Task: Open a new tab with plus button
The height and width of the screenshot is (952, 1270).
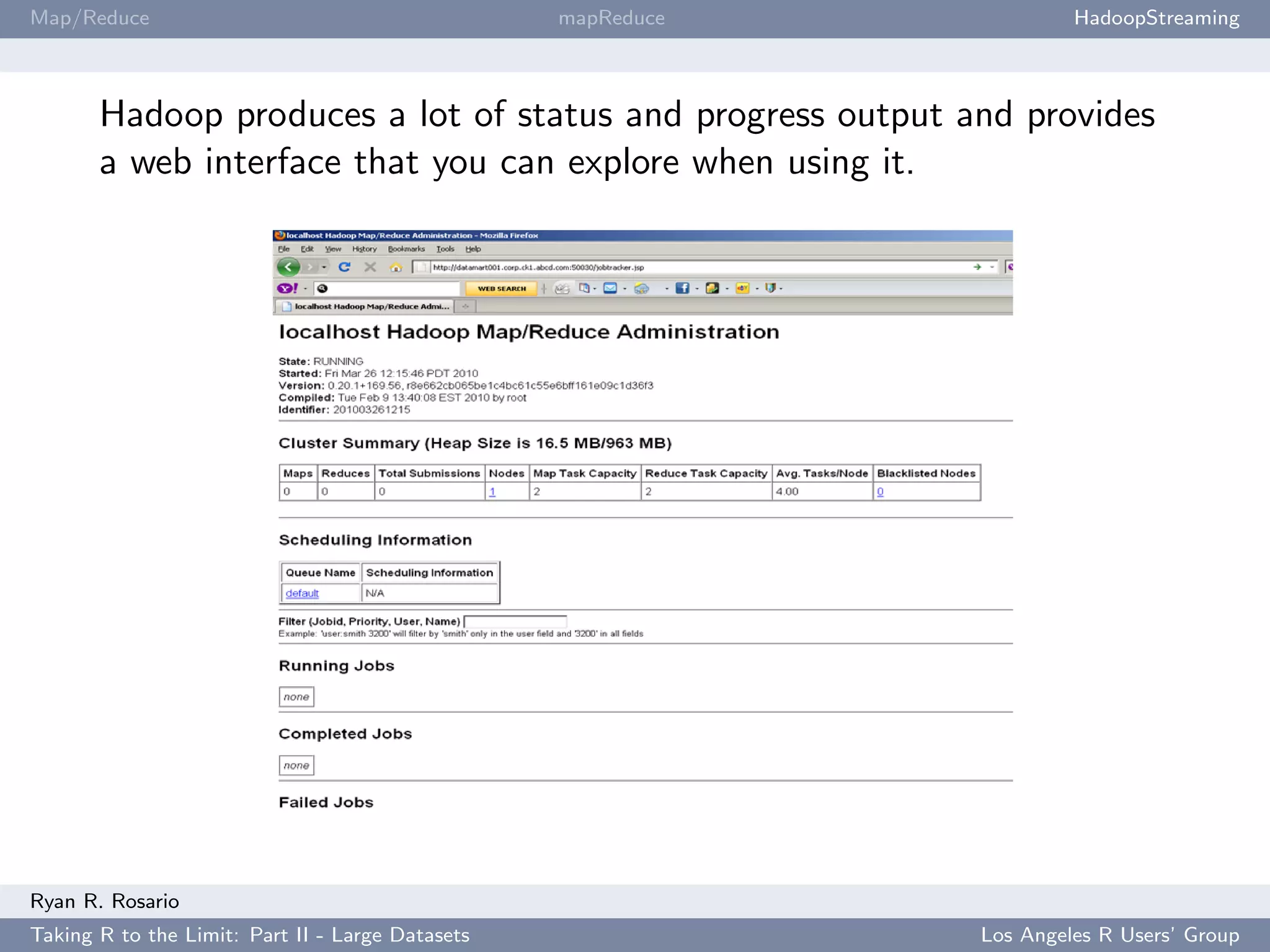Action: (x=465, y=306)
